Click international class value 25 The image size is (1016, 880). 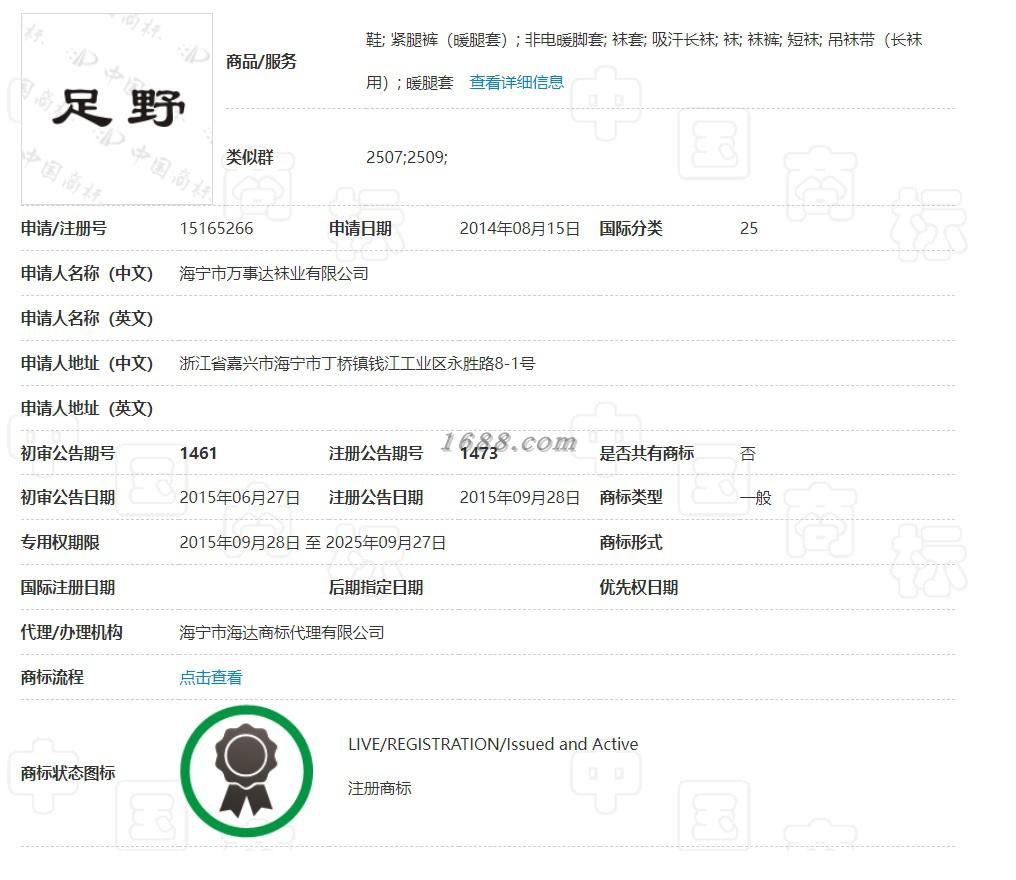pyautogui.click(x=748, y=229)
